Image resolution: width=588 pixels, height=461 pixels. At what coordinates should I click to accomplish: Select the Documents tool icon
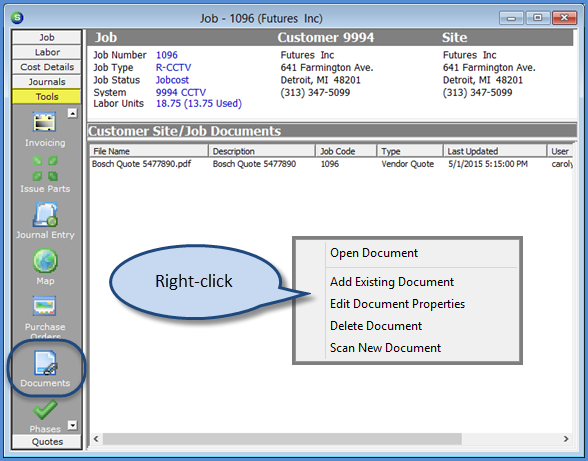click(45, 363)
